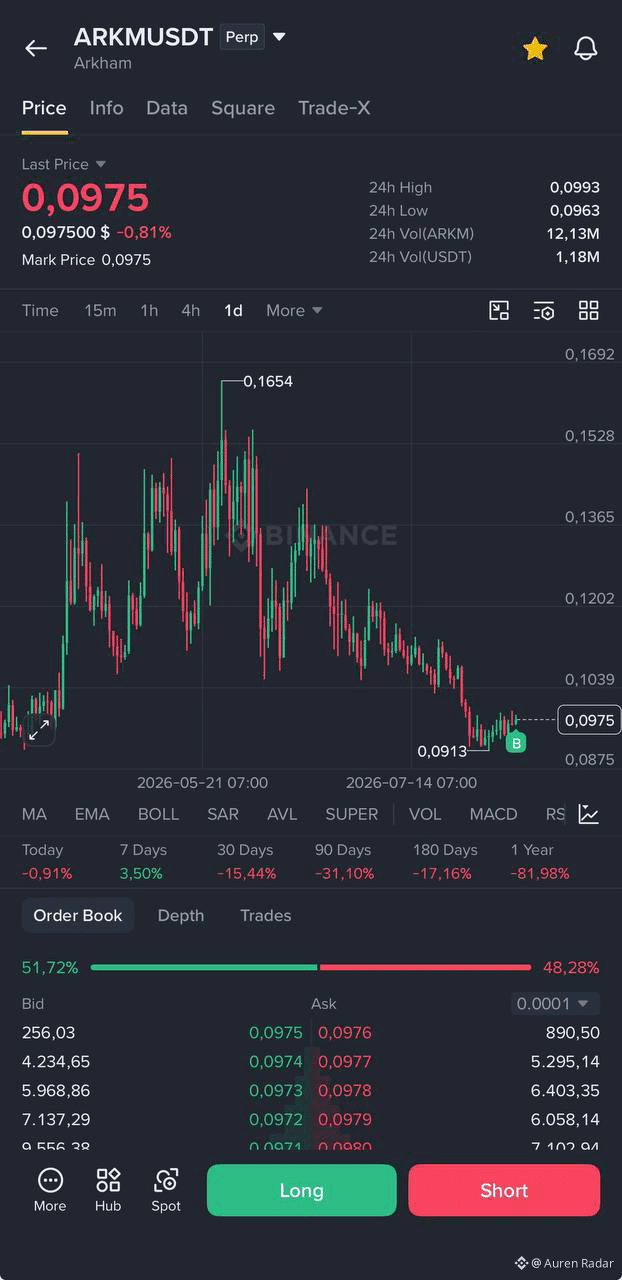The image size is (622, 1280).
Task: Tap the Long button
Action: [x=302, y=1190]
